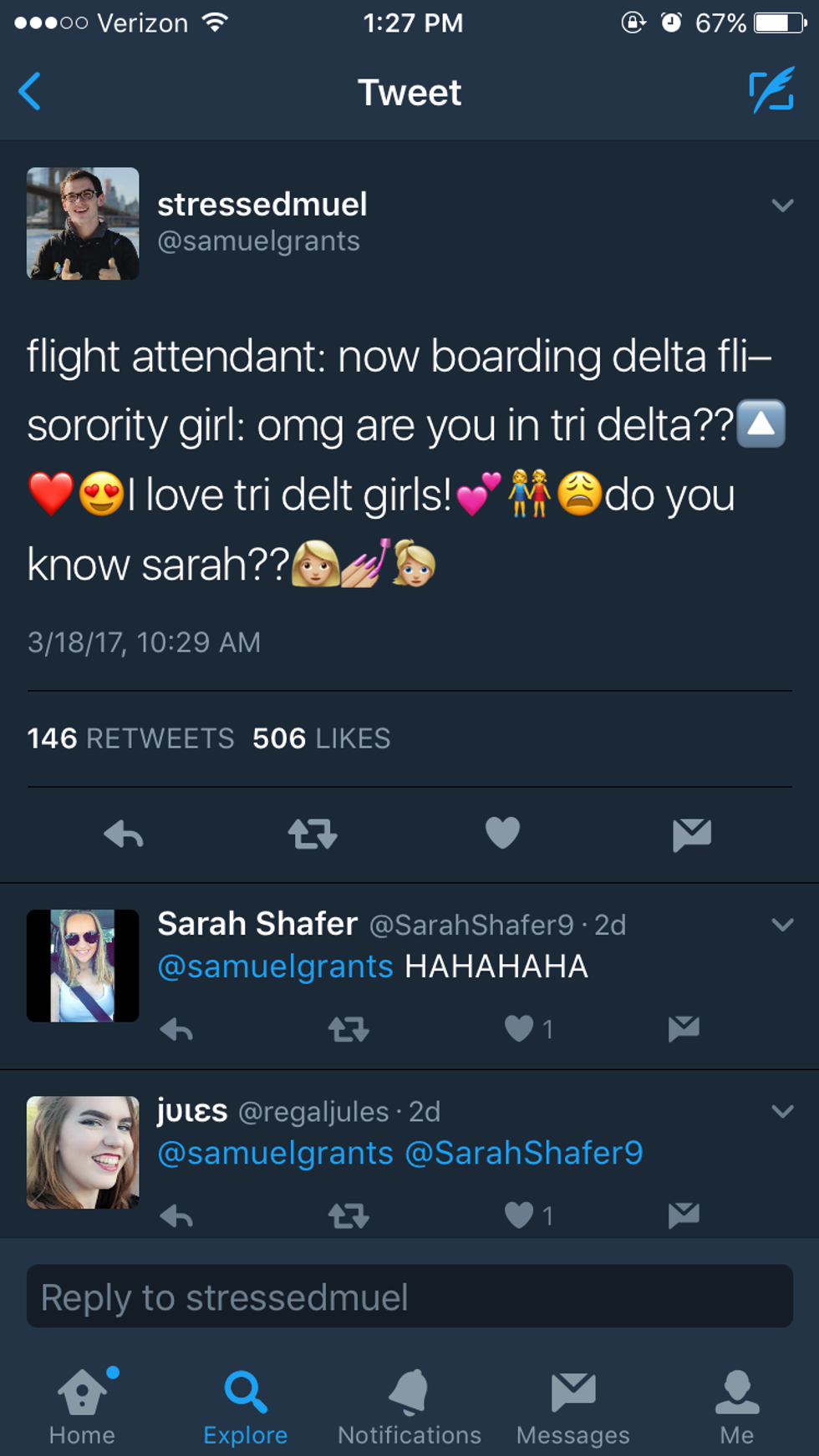Like Sarah Shafer's HAHAHAHA reply
Viewport: 819px width, 1456px height.
tap(519, 1028)
